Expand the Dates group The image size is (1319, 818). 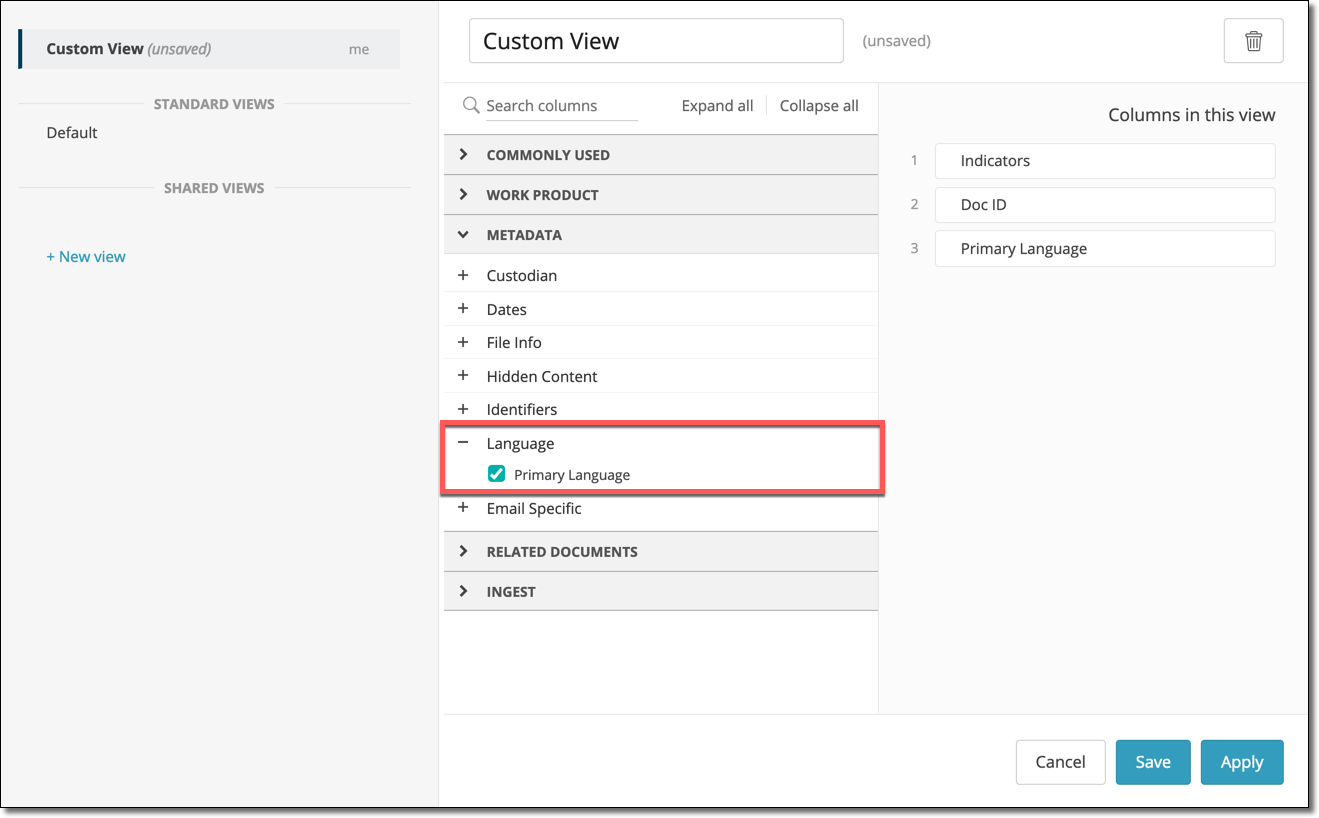tap(463, 309)
